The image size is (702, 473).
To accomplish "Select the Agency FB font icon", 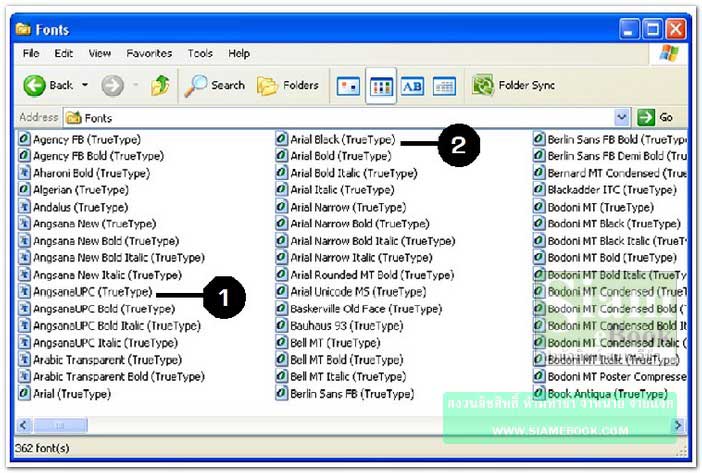I will (x=24, y=139).
